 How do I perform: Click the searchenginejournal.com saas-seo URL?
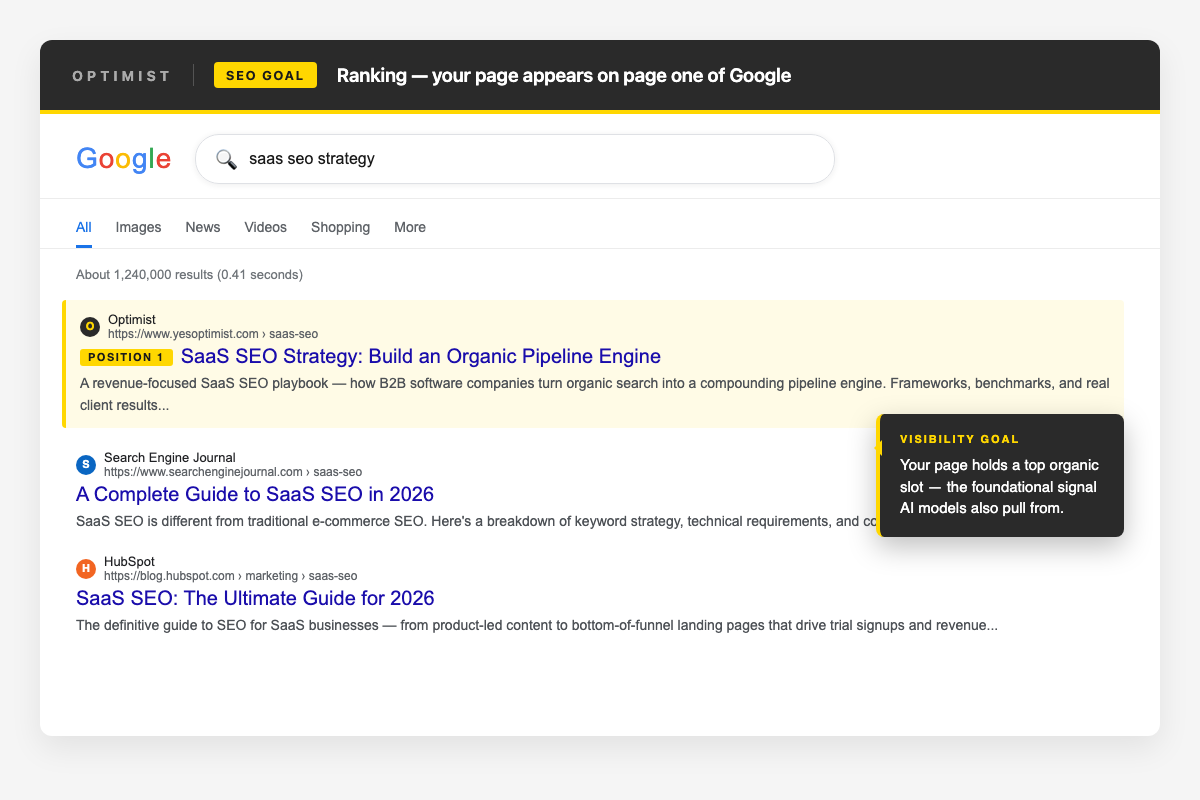[233, 472]
